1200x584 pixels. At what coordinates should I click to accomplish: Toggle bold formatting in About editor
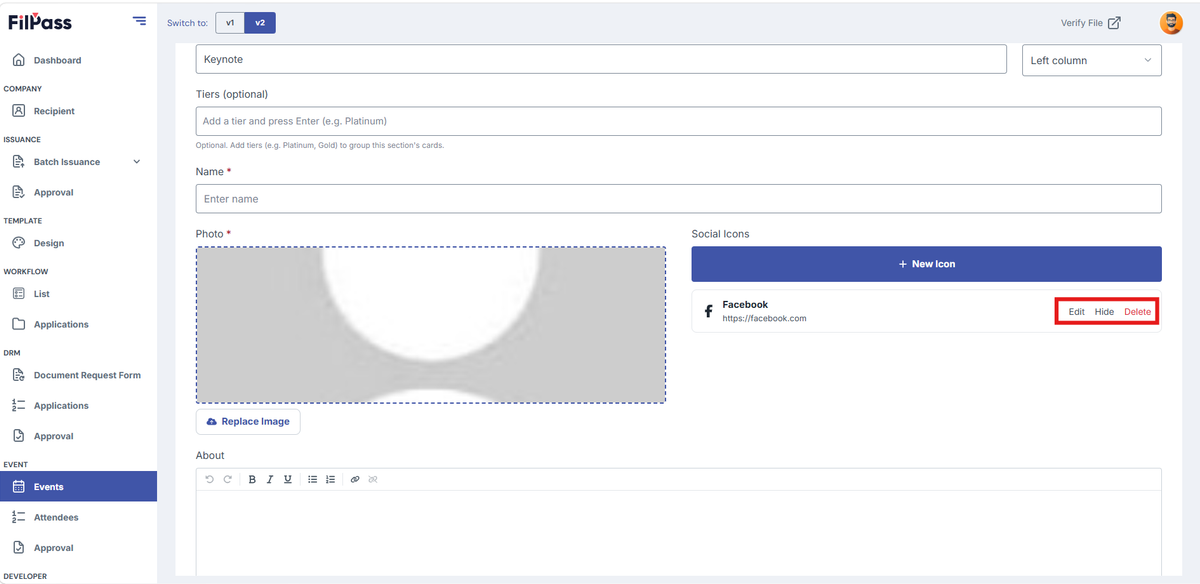252,479
